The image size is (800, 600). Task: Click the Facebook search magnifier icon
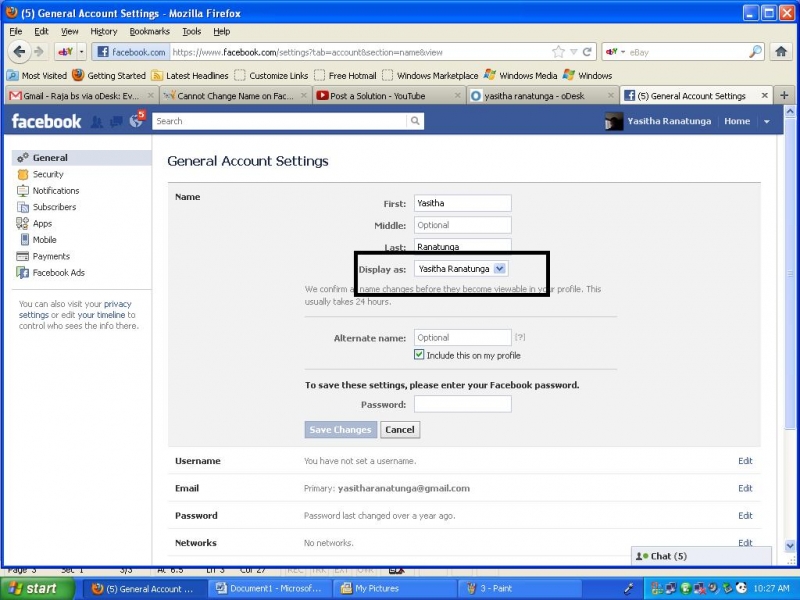415,121
